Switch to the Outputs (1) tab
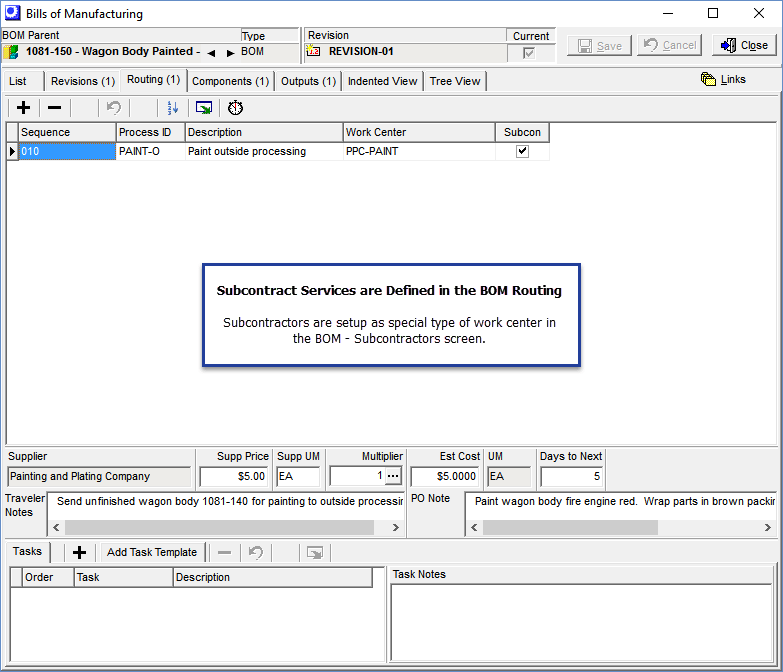The image size is (783, 672). click(308, 81)
